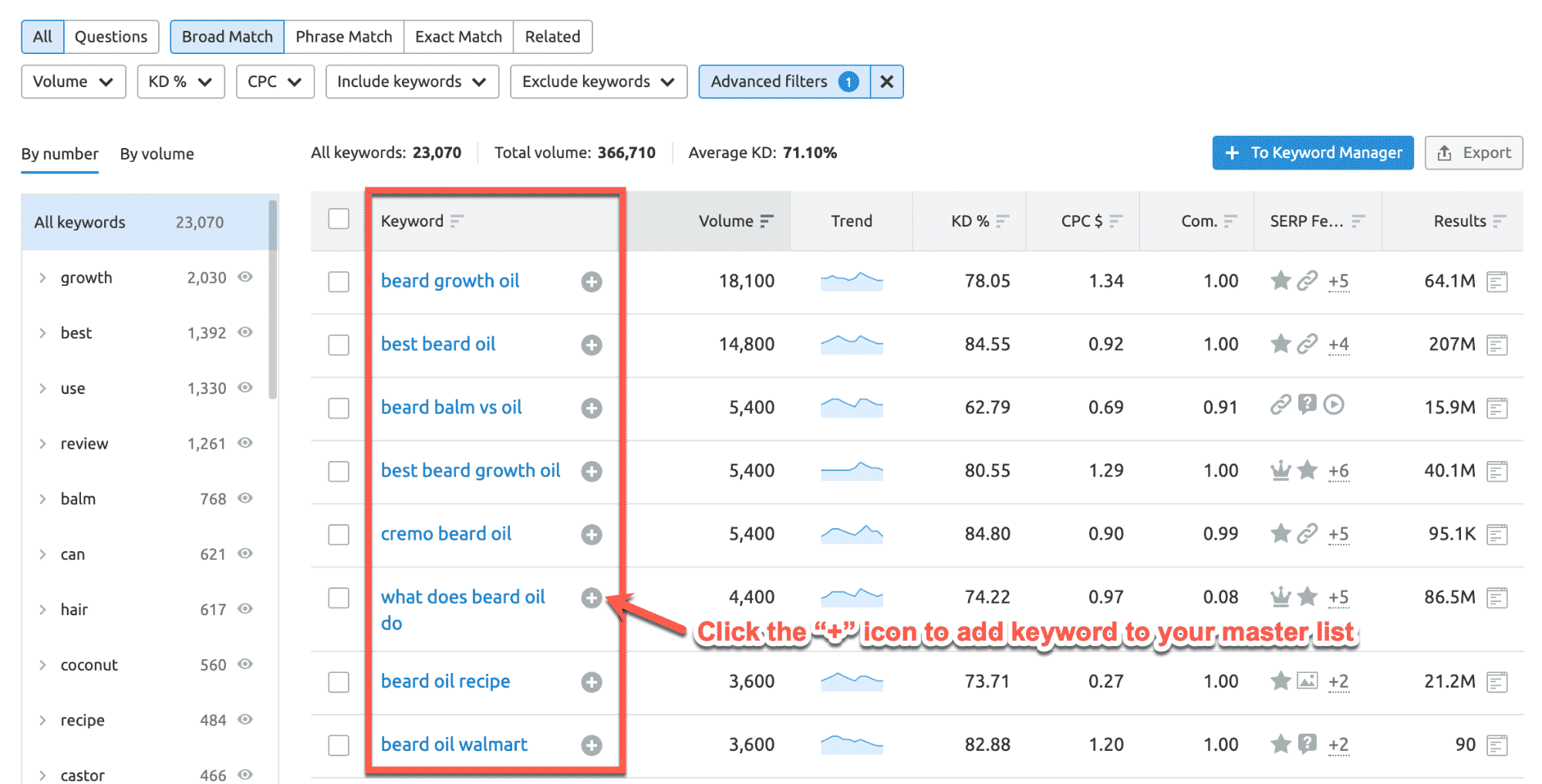This screenshot has height=784, width=1542.
Task: Click the sidebar keyword groups scrollbar
Action: [x=272, y=301]
